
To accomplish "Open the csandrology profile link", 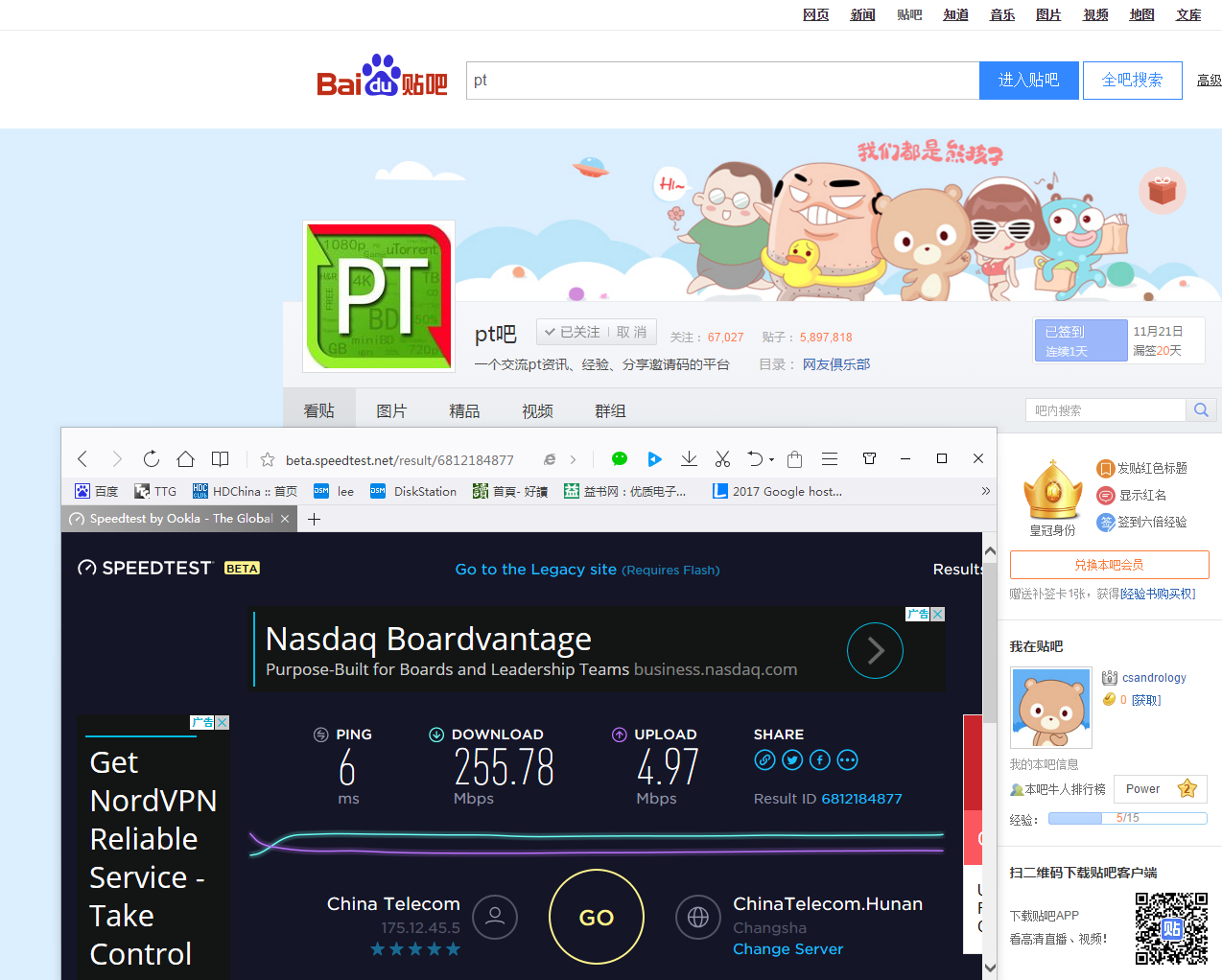I will pos(1154,677).
